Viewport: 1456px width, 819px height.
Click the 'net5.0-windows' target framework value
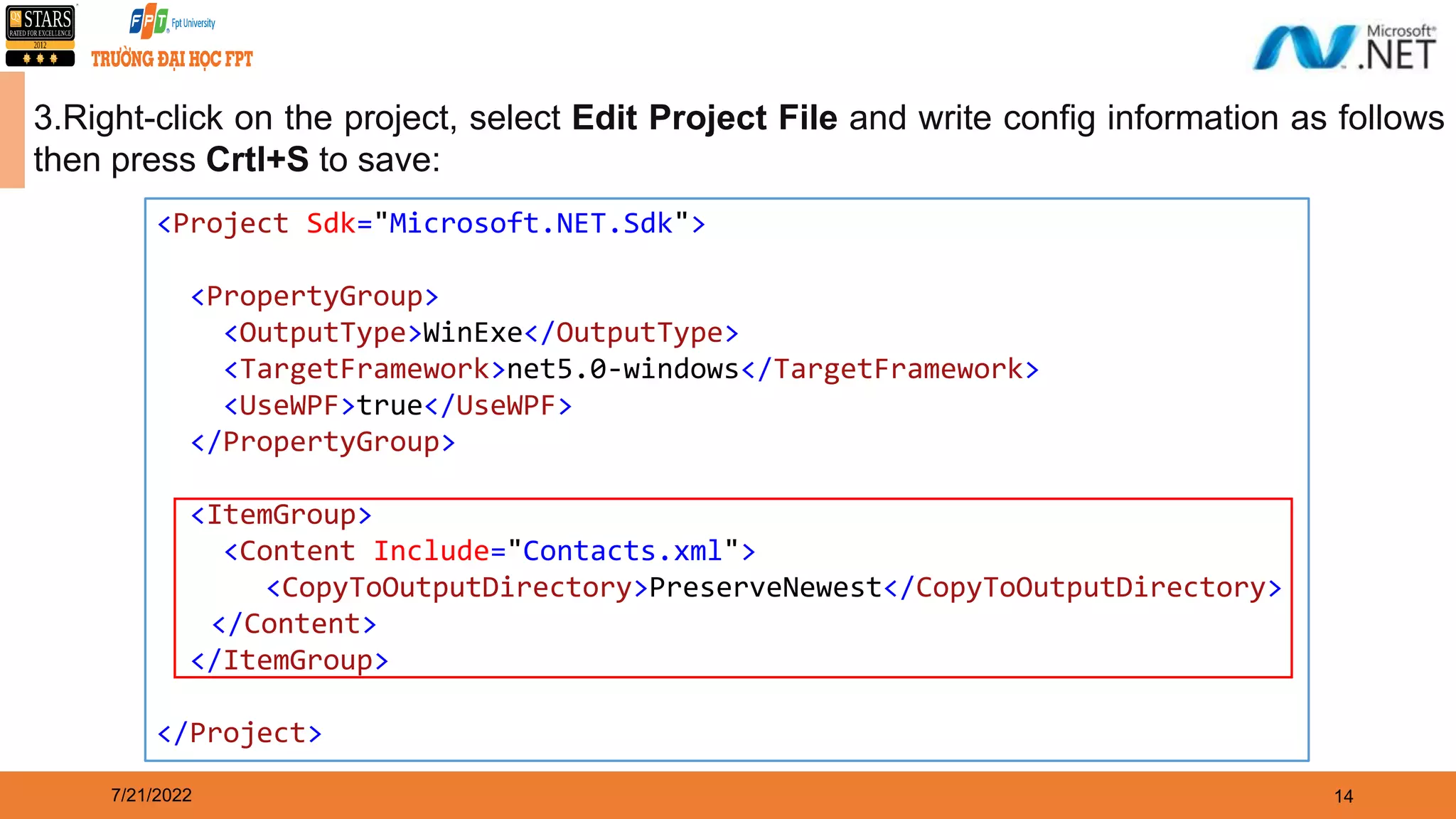click(x=623, y=369)
